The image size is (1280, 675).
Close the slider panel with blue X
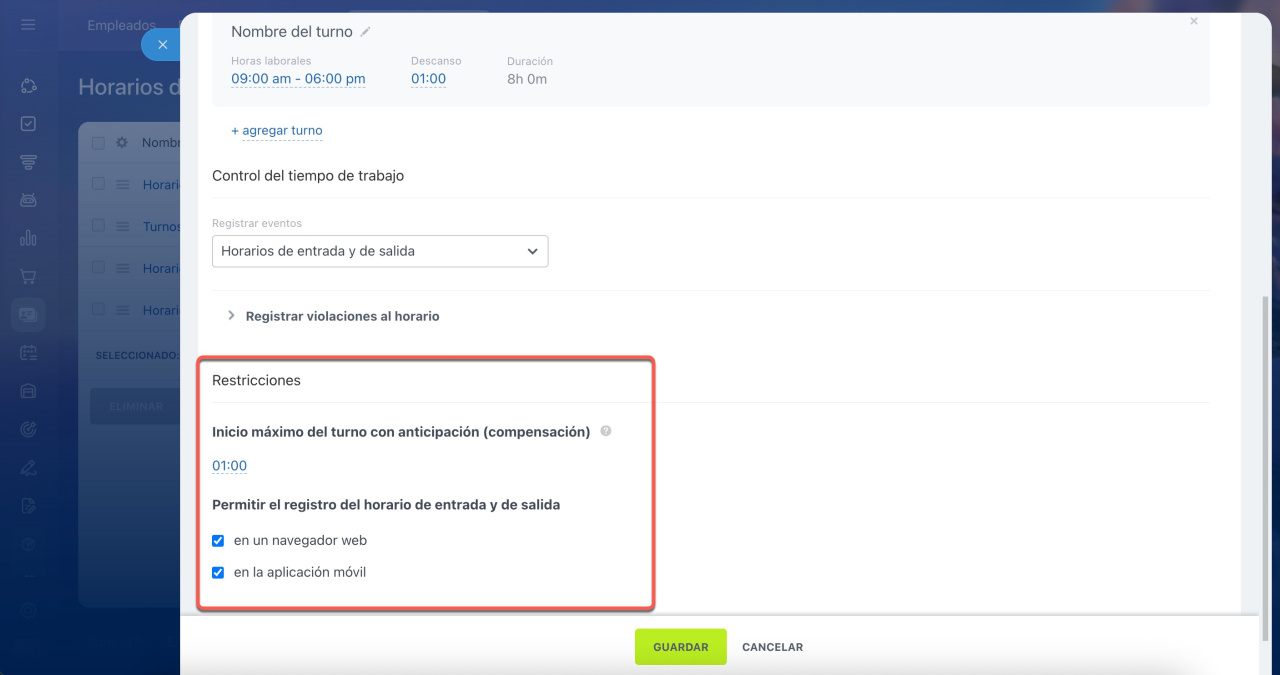(x=162, y=45)
